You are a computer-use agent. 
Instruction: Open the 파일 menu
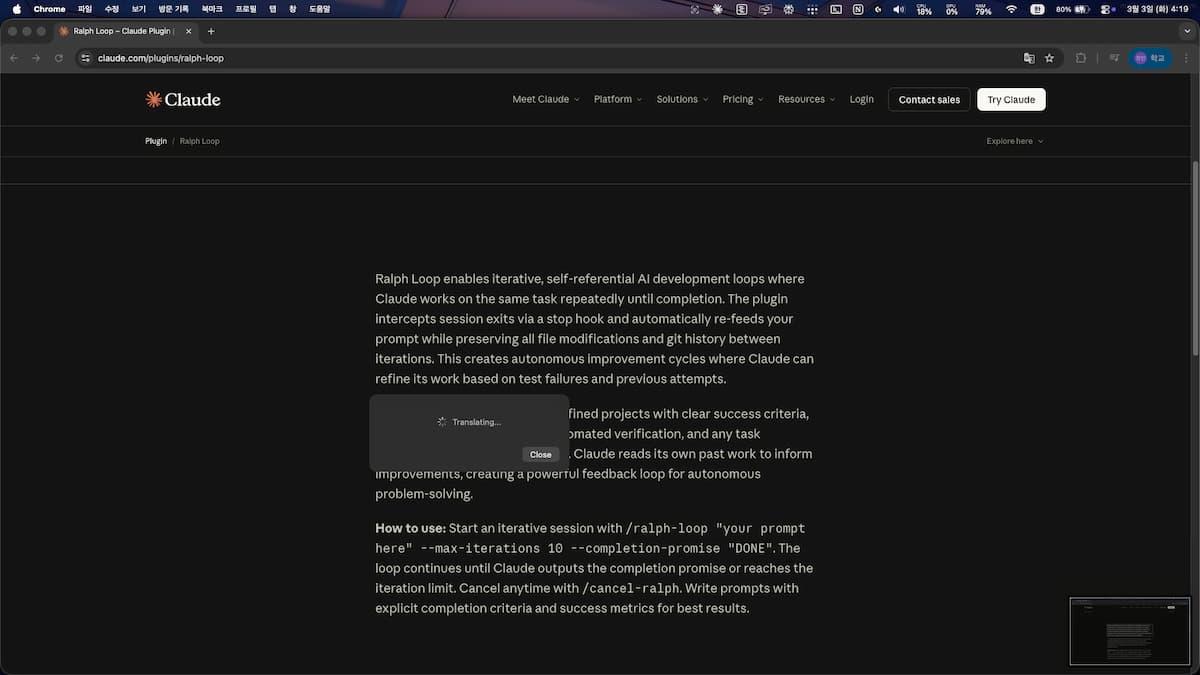(x=85, y=9)
